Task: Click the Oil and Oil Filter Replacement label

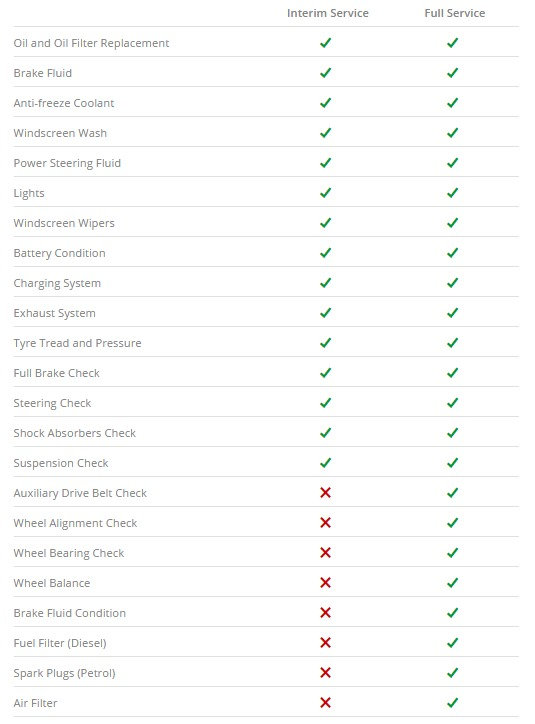Action: point(91,43)
